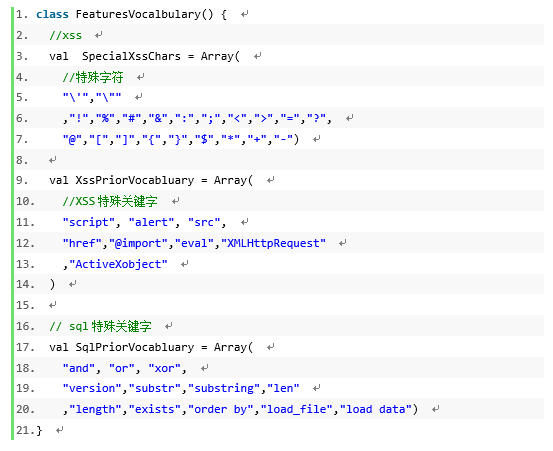Click the class keyword on line 1
The image size is (553, 451).
pyautogui.click(x=52, y=14)
